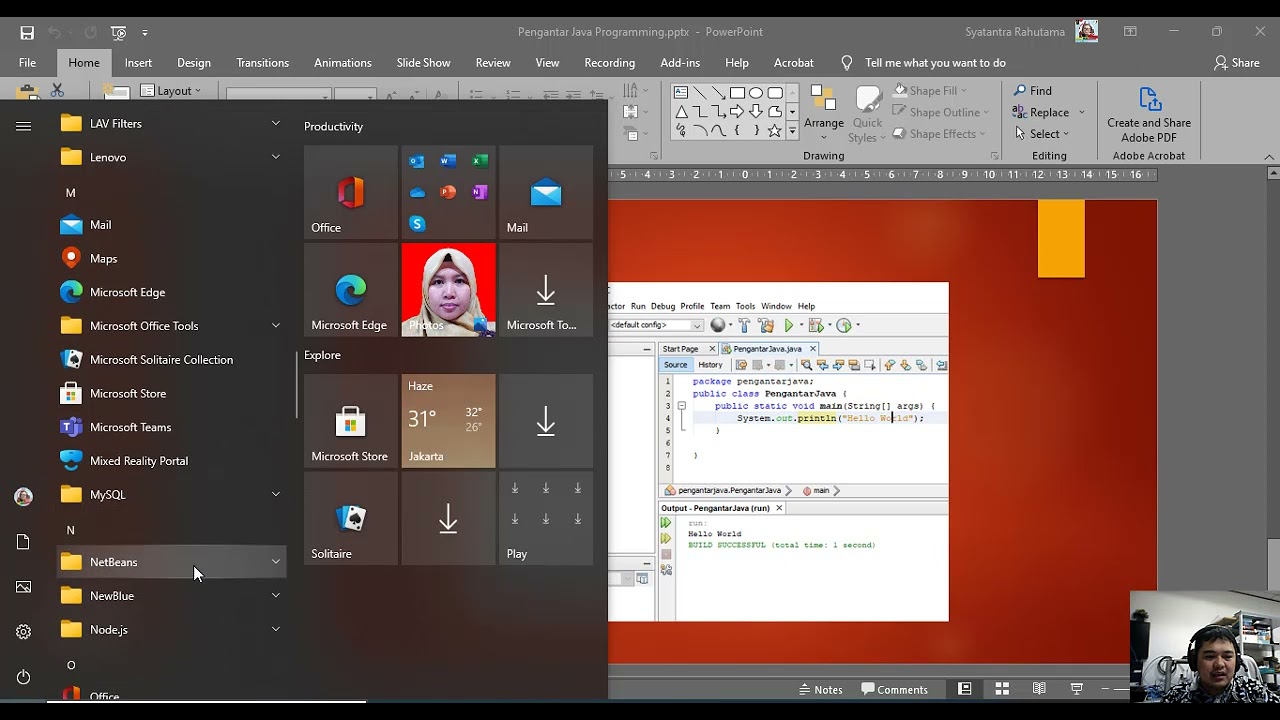The width and height of the screenshot is (1280, 720).
Task: Click the Share button in PowerPoint
Action: tap(1237, 63)
